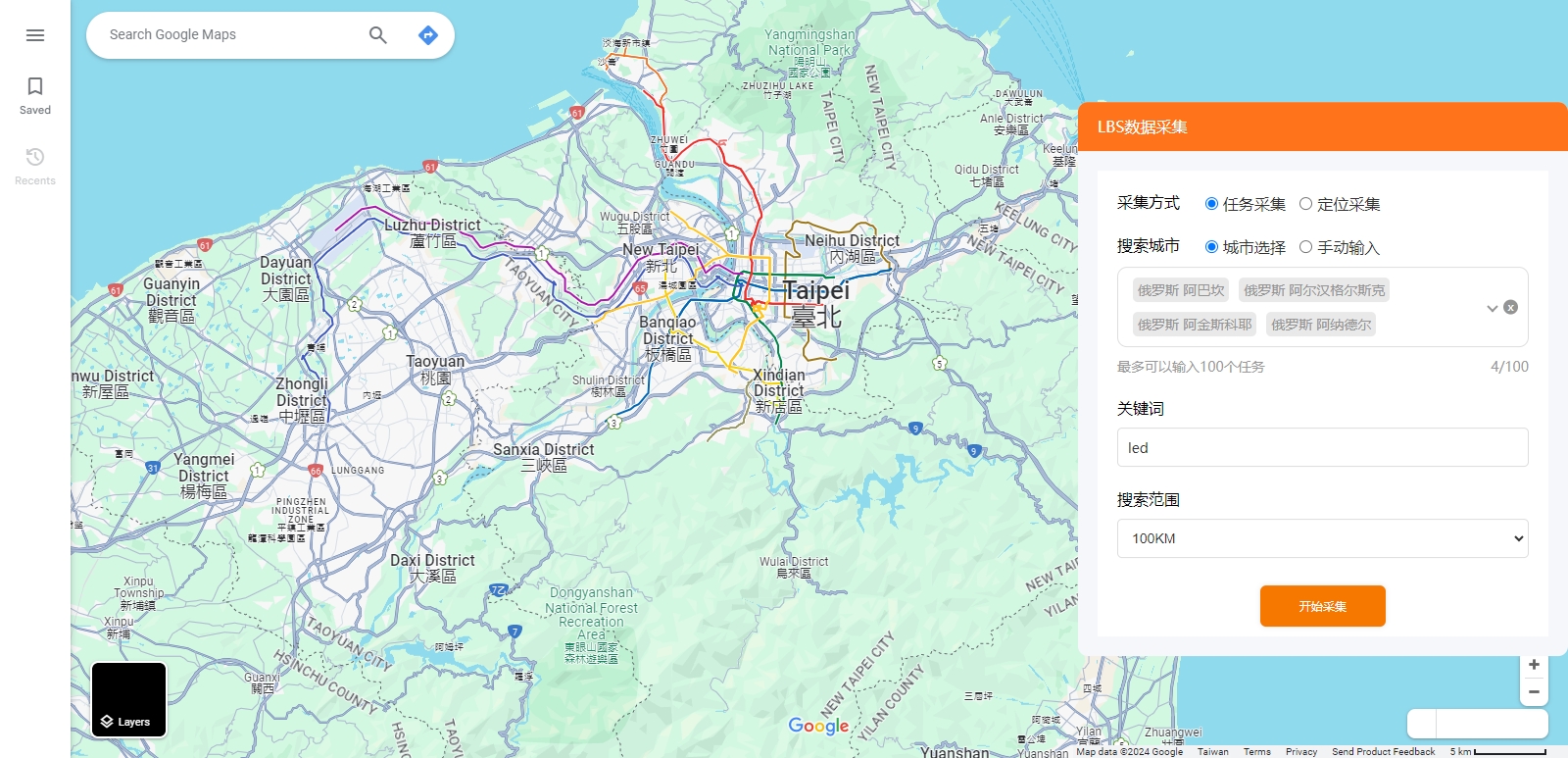
Task: Click the 俄罗斯 阿纳德尔 city tag
Action: point(1321,325)
